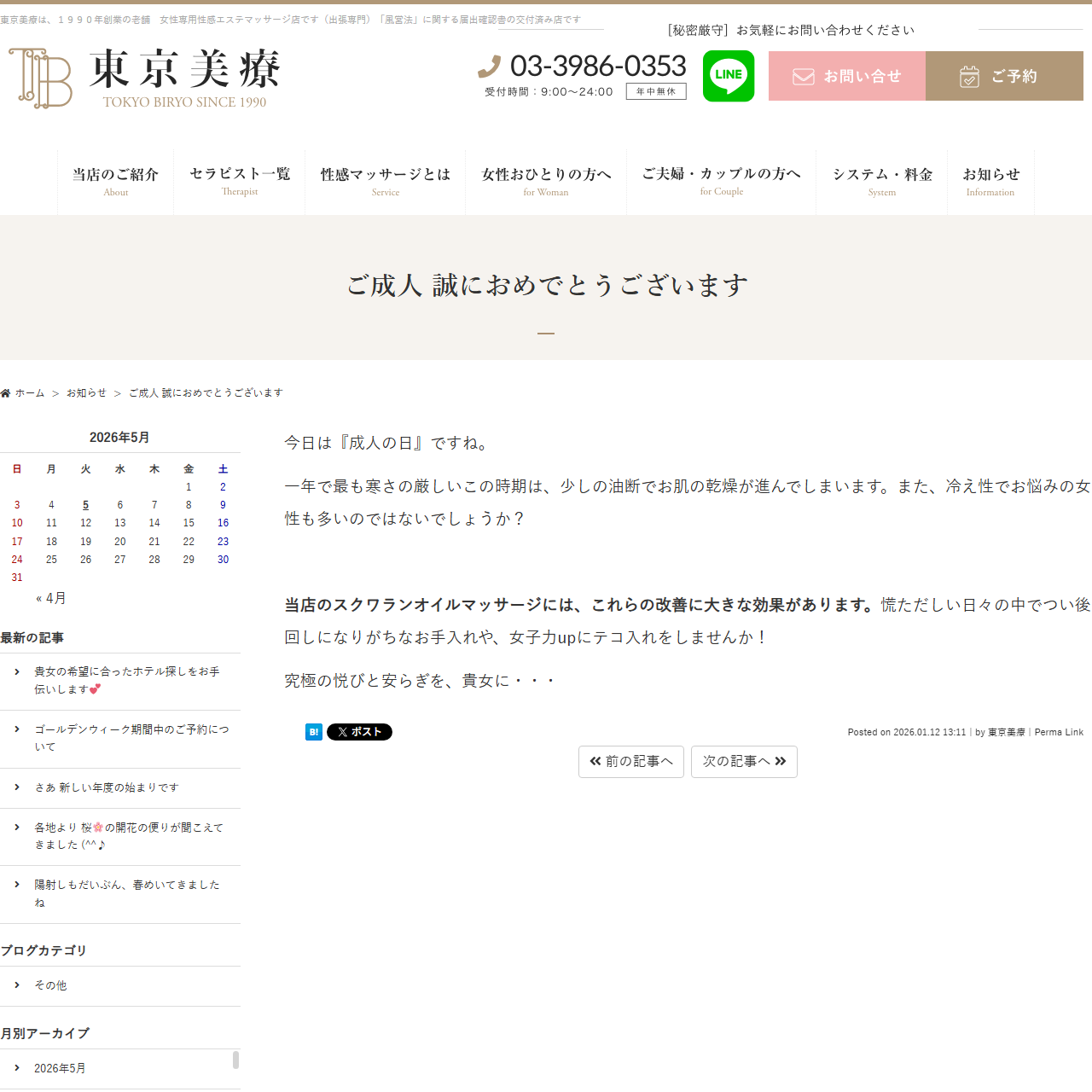Viewport: 1092px width, 1092px height.
Task: Click the 年中無休 badge
Action: coord(656,91)
